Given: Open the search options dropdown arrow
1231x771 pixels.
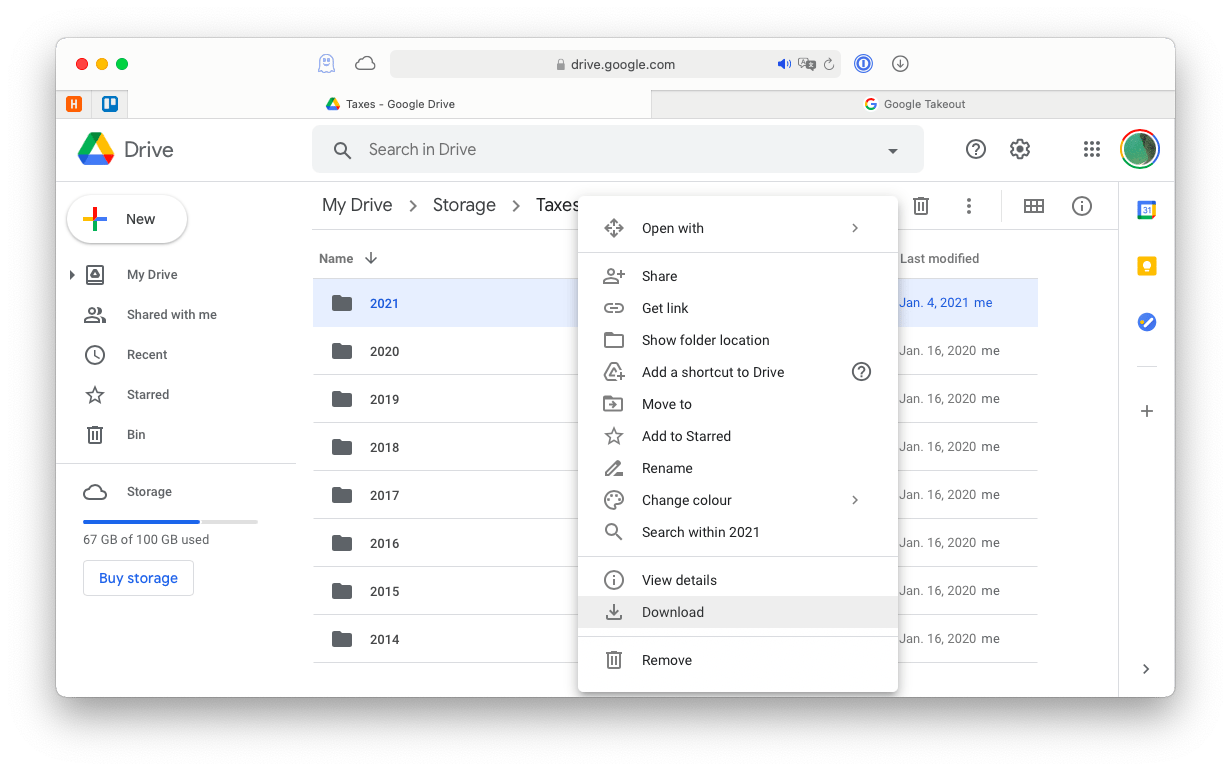Looking at the screenshot, I should coord(893,151).
